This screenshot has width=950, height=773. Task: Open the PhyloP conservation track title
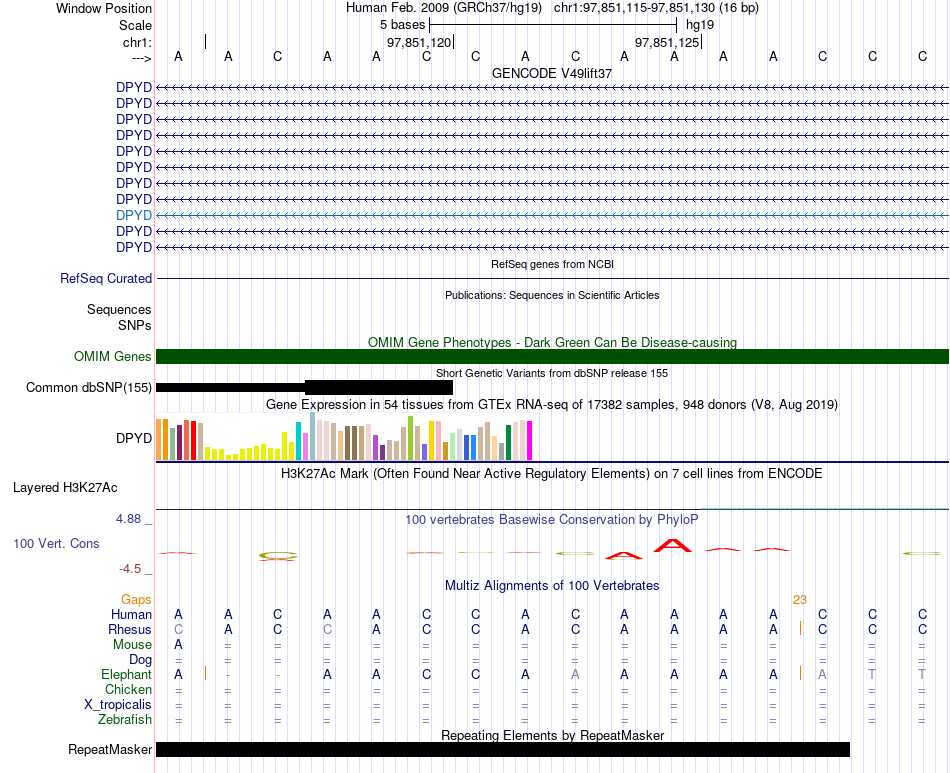(552, 519)
